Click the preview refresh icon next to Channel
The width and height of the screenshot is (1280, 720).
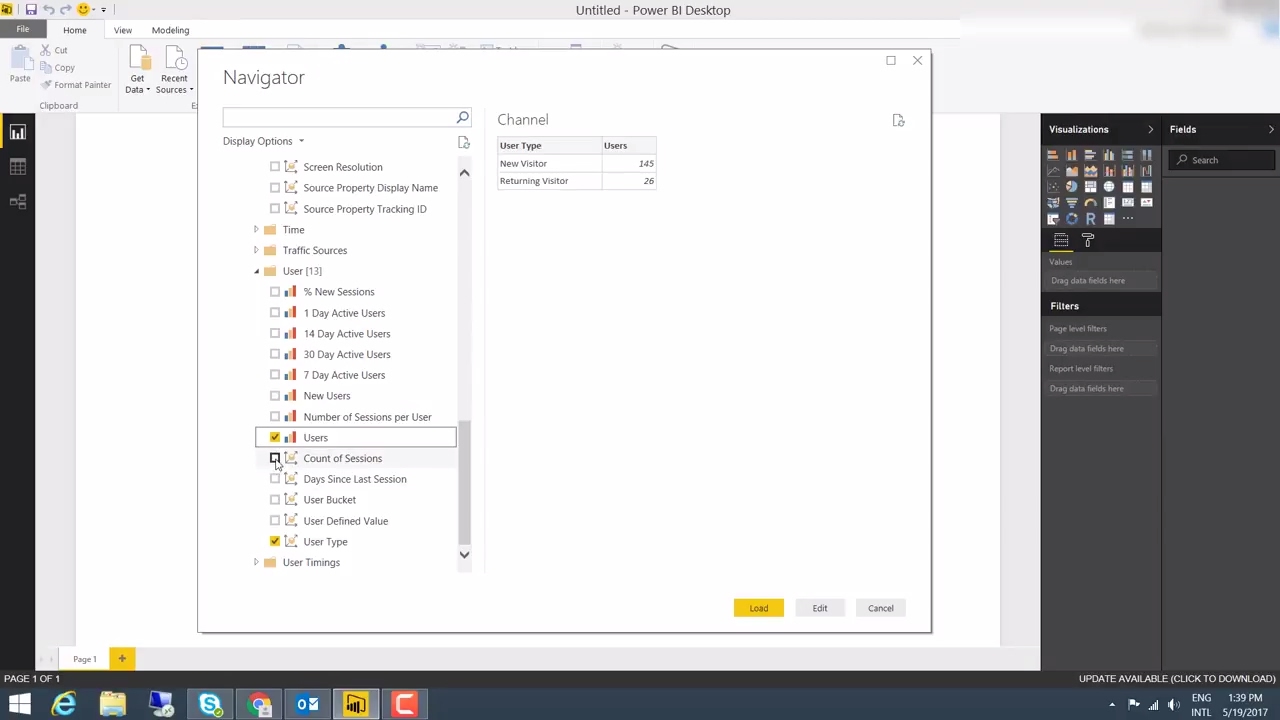point(898,120)
